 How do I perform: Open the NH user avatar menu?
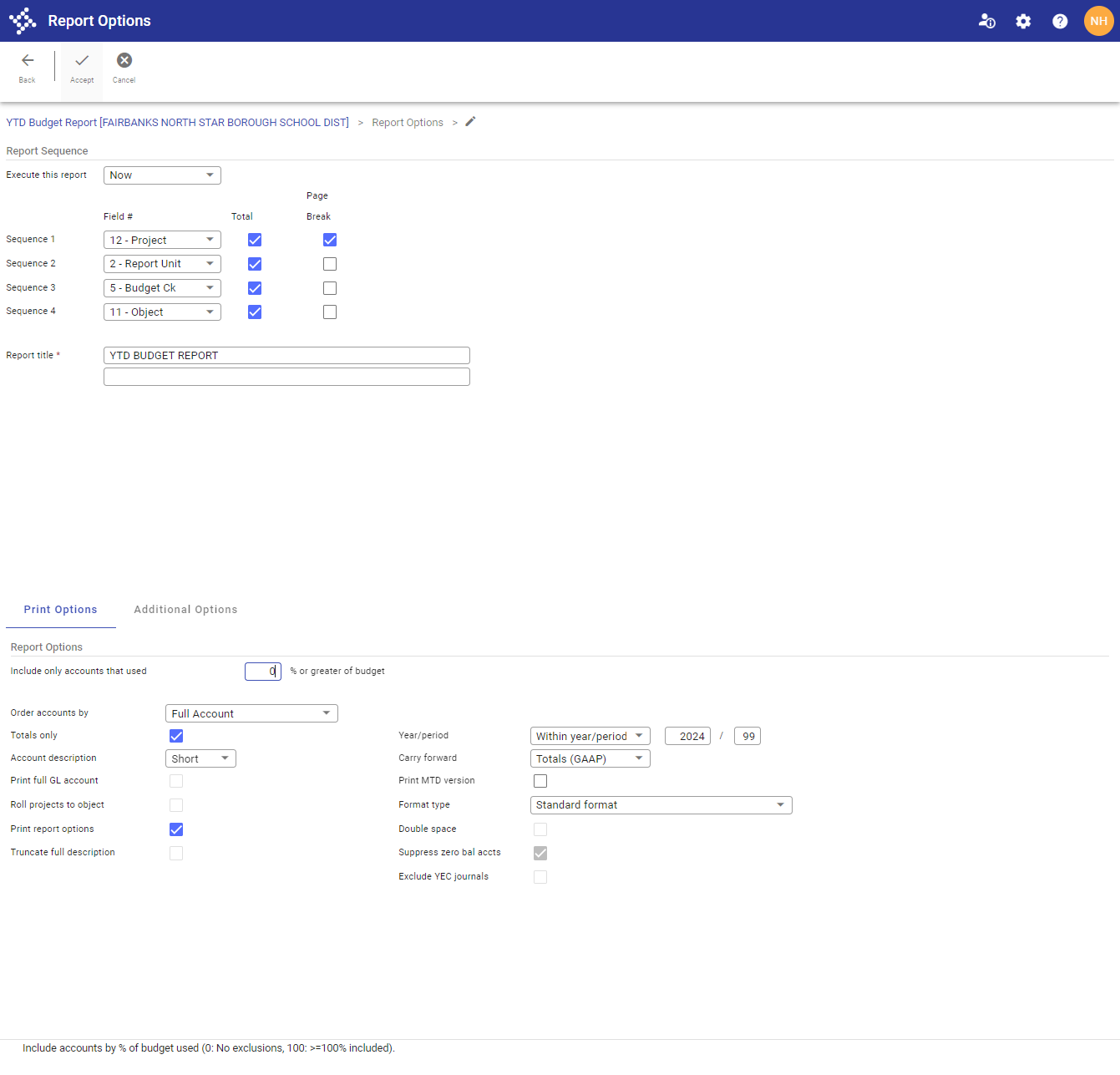1099,21
